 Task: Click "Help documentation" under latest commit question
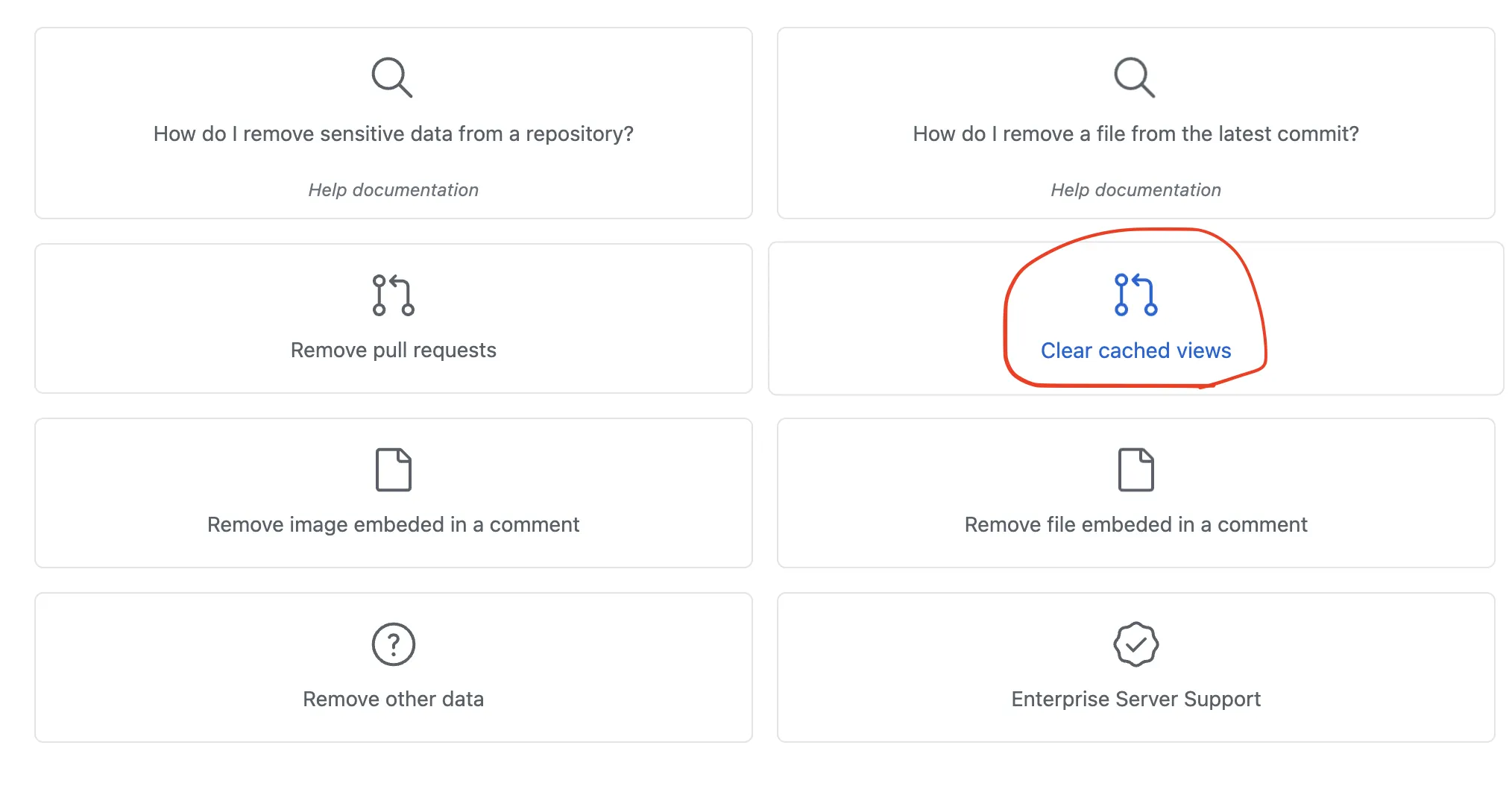pos(1135,190)
